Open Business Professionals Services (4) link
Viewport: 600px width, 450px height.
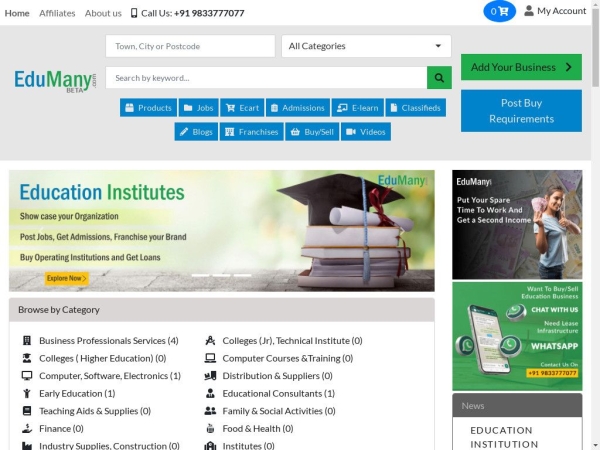point(109,341)
